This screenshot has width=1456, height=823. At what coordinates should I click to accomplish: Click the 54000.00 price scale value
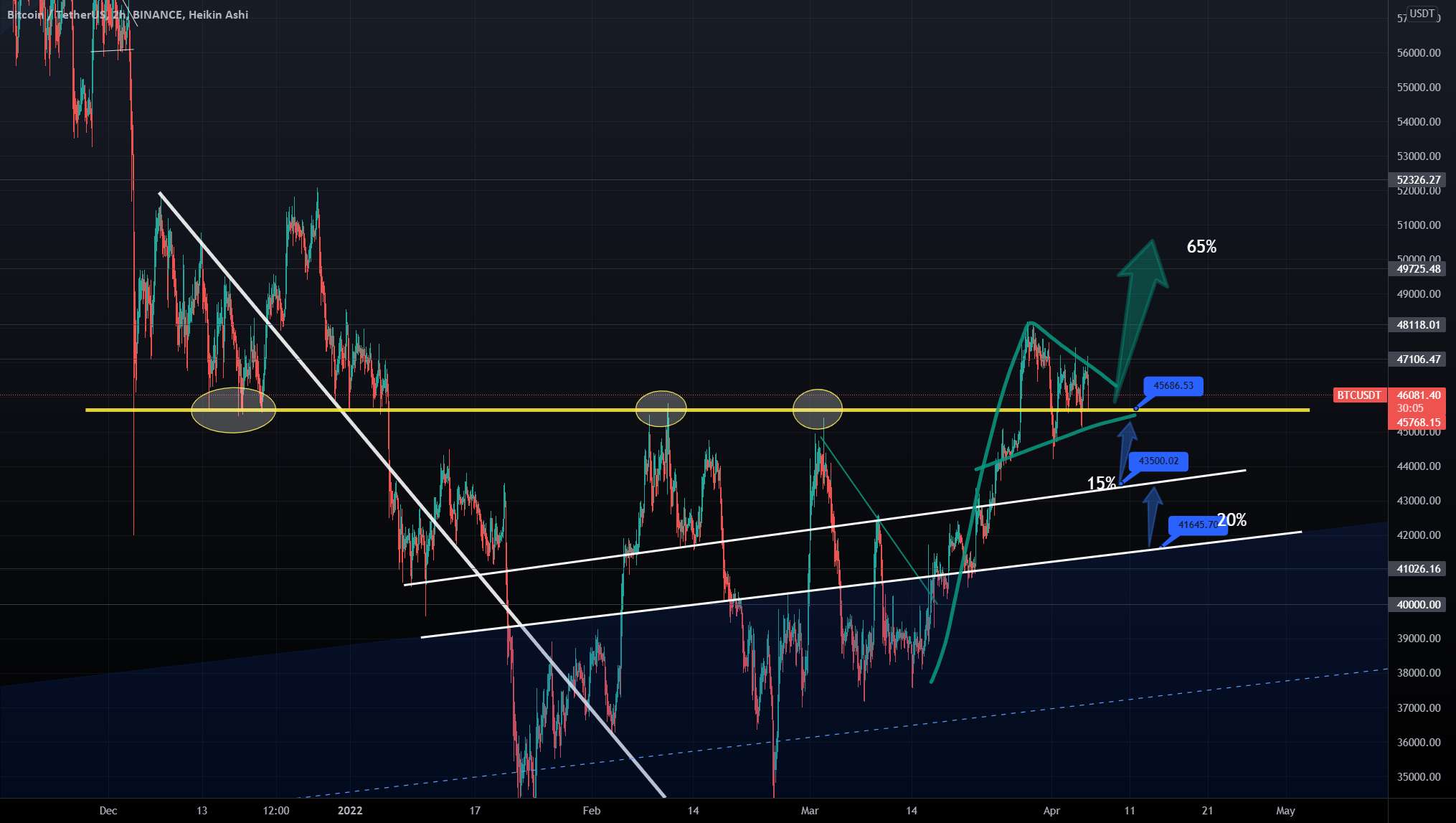[1419, 122]
